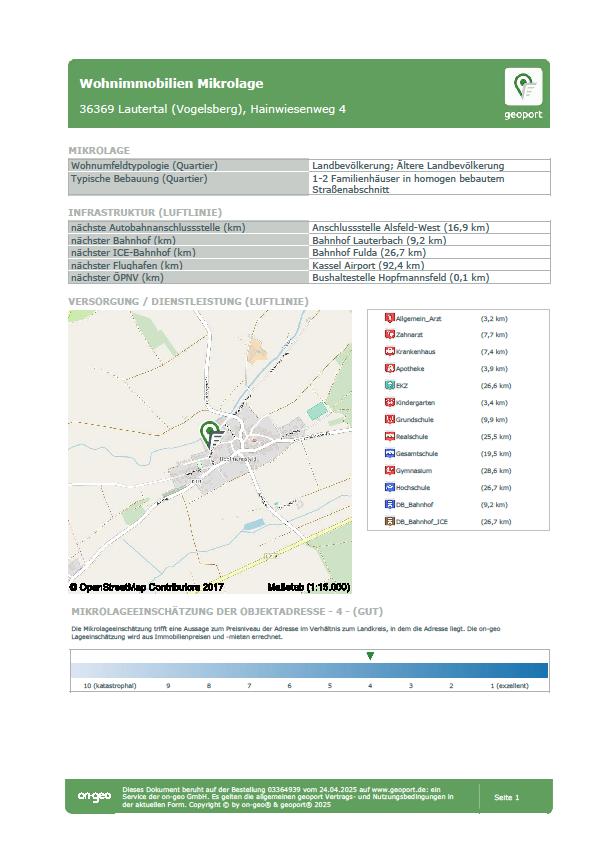Click the green location pin on map
This screenshot has width=595, height=842.
(212, 435)
